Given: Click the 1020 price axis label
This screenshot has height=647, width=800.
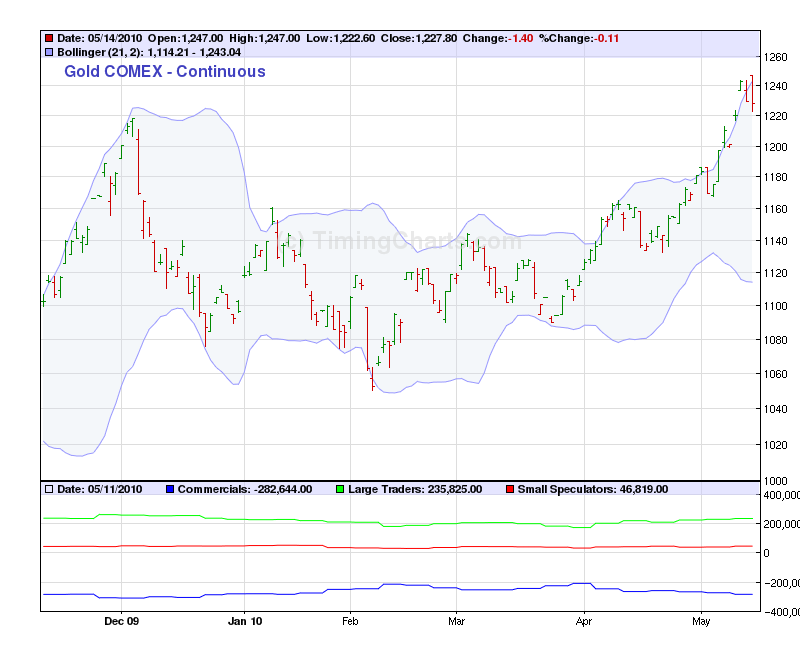Looking at the screenshot, I should point(776,445).
